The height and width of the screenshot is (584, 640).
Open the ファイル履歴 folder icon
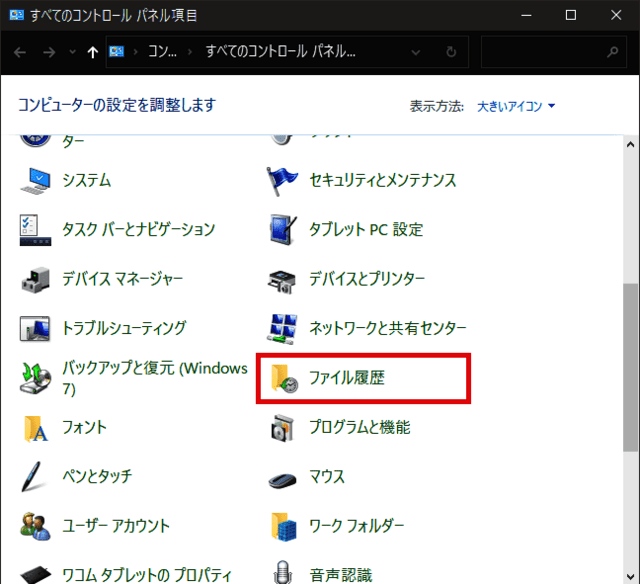coord(283,379)
